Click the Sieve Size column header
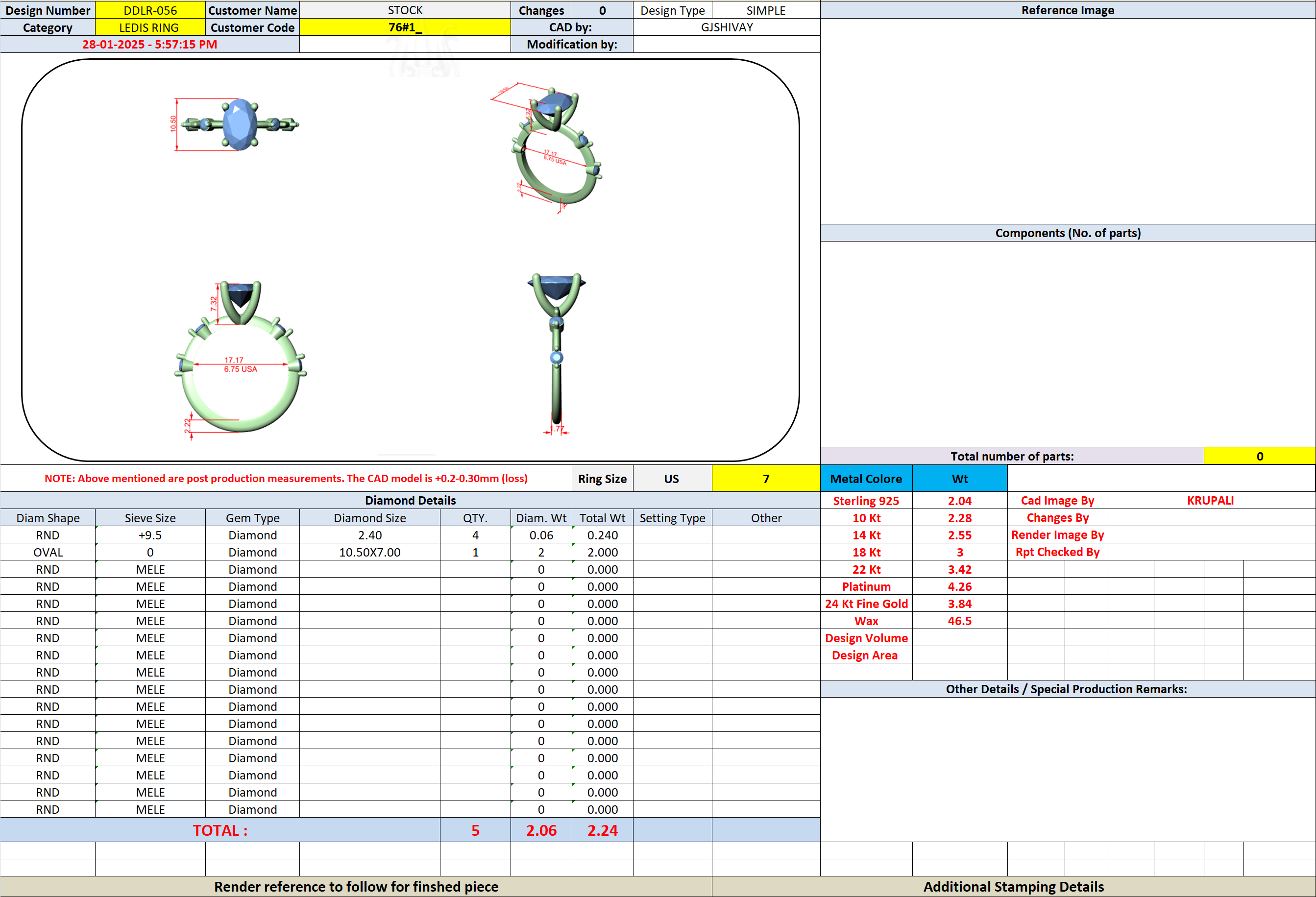 [150, 518]
